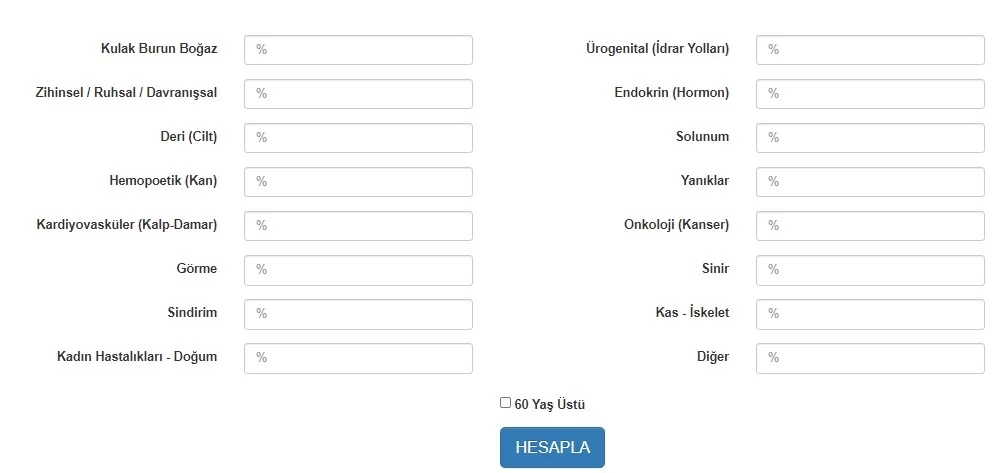Select the Kas - İskelet field
The image size is (995, 473).
point(870,314)
